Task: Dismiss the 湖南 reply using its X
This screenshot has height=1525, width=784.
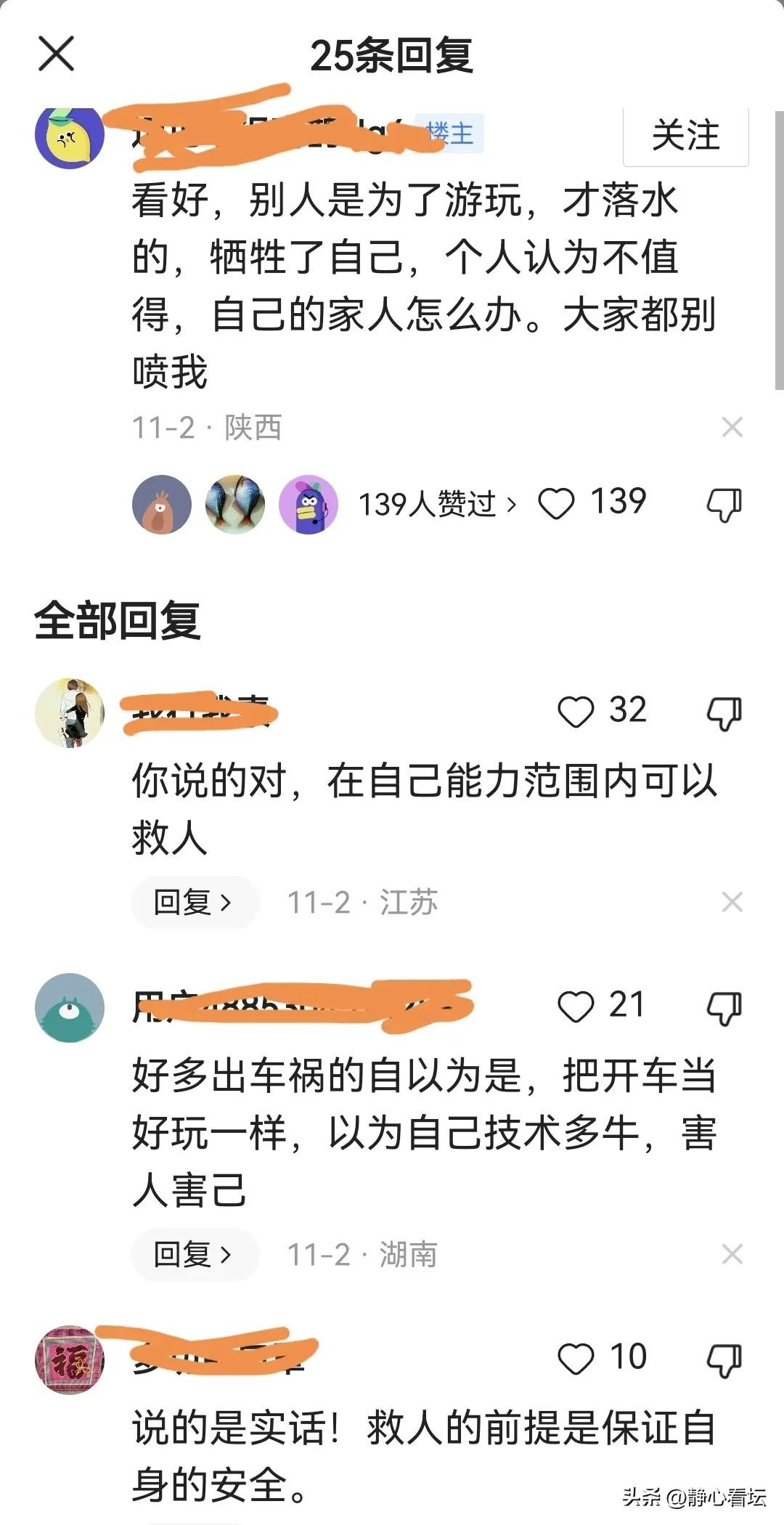Action: [732, 1254]
